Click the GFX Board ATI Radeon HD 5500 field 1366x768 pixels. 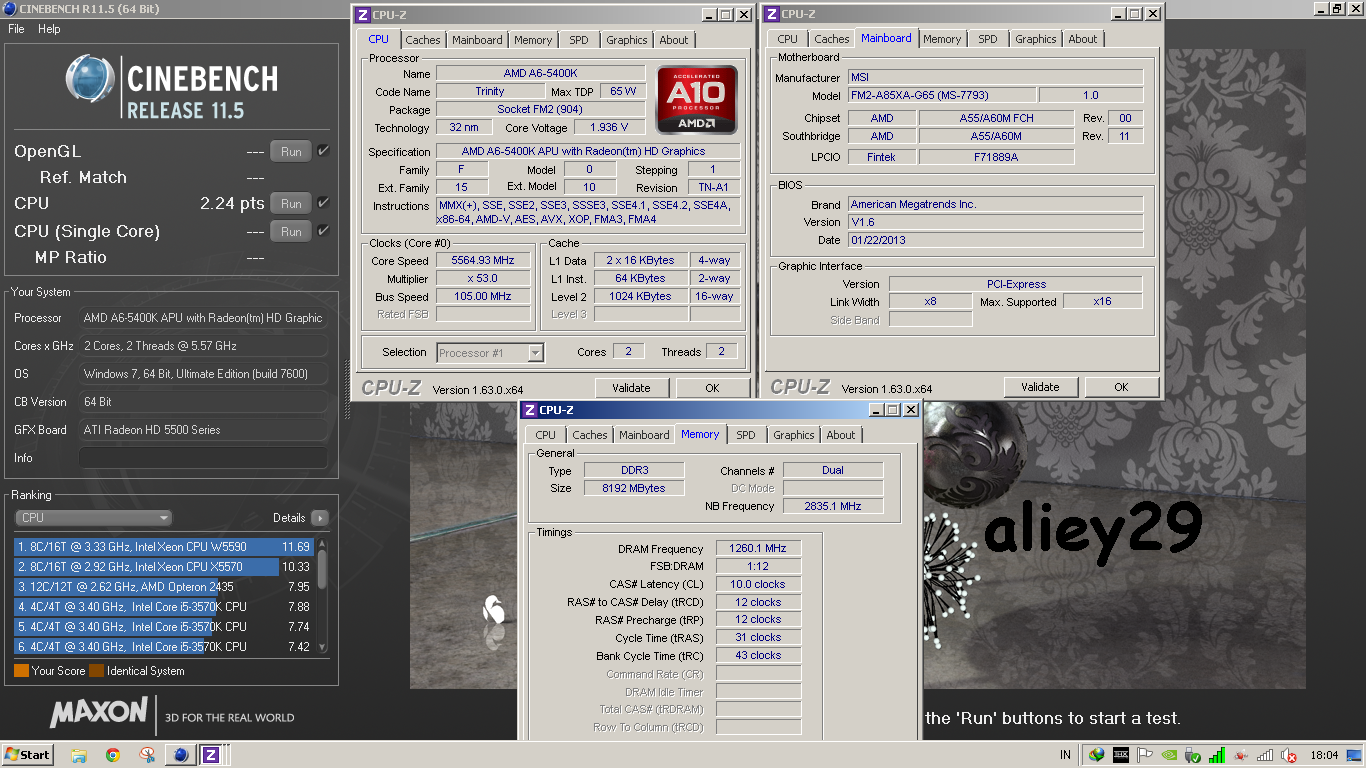point(204,430)
